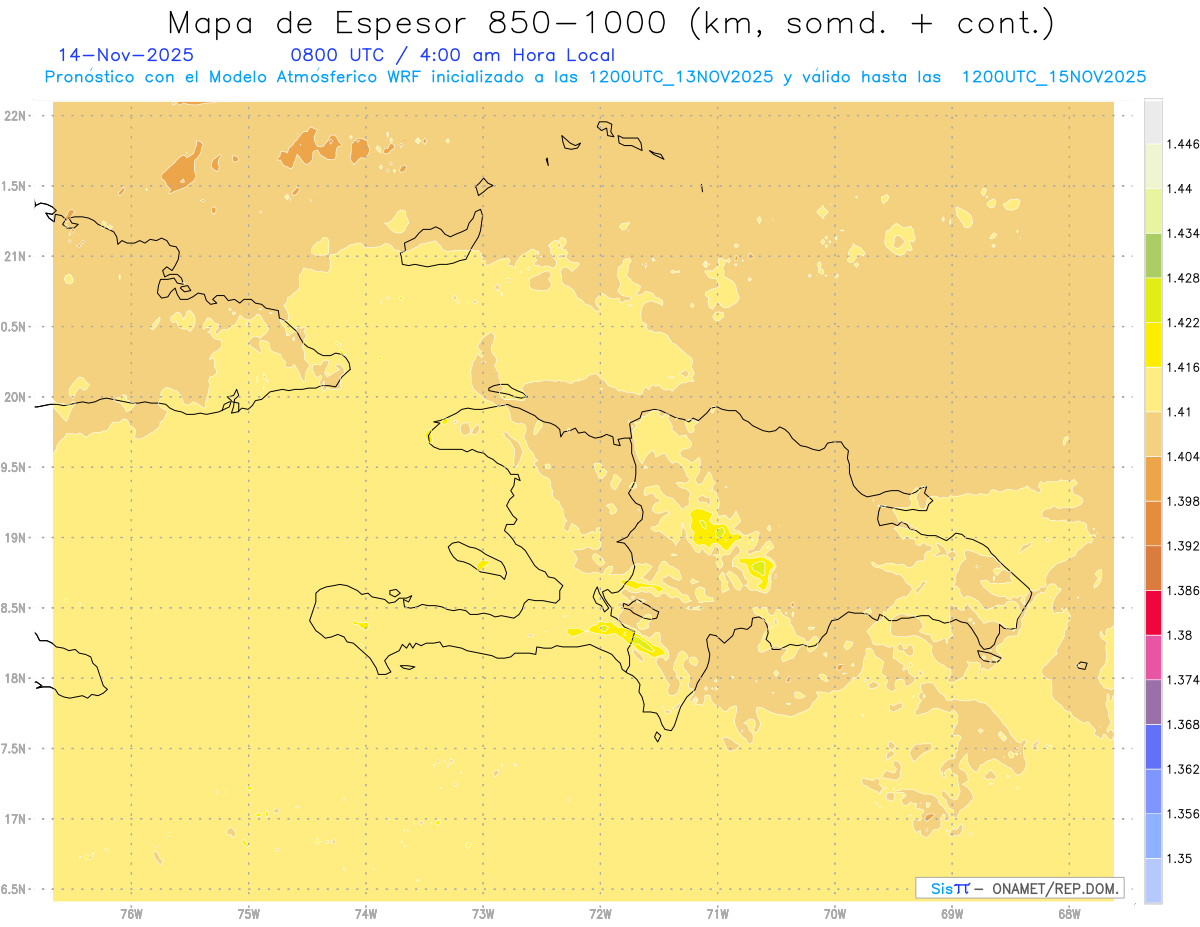
Task: Click the green legend swatch between 1.428 and 1.434
Action: pyautogui.click(x=1153, y=255)
